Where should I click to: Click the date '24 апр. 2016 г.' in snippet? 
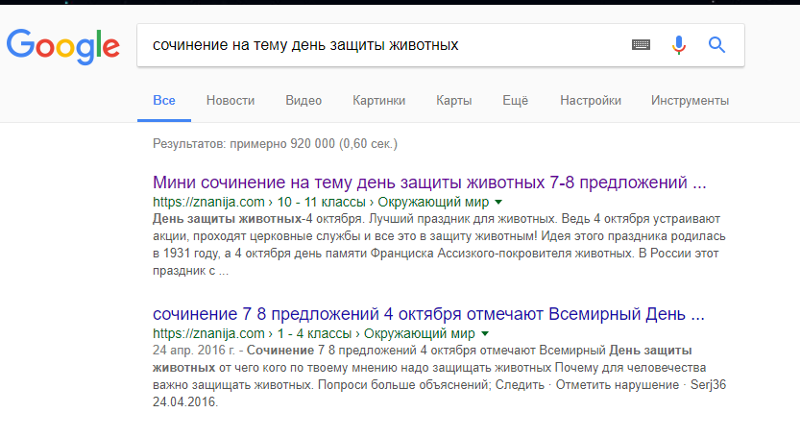194,351
